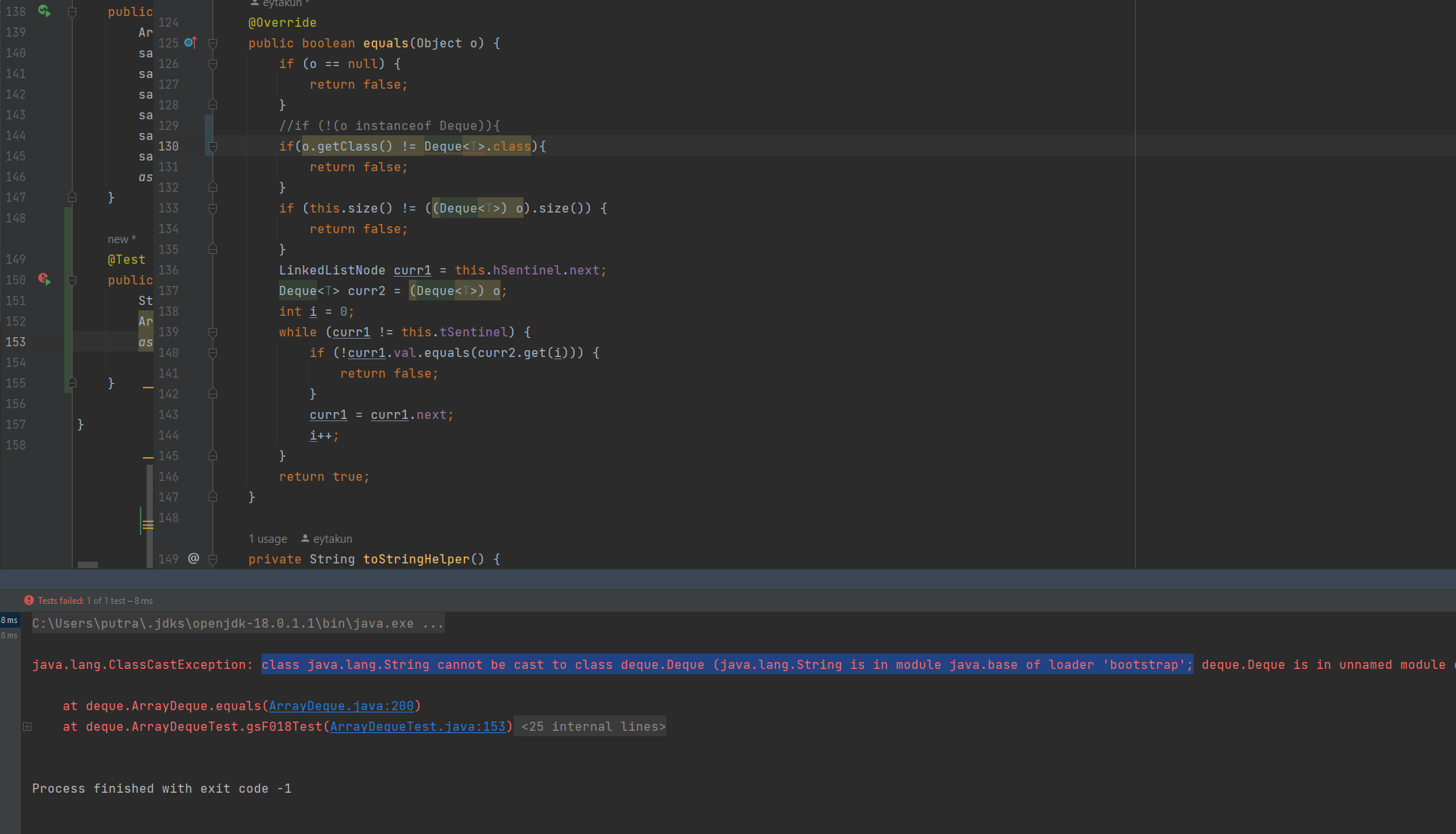Click the red Tests failed error icon

coord(29,600)
